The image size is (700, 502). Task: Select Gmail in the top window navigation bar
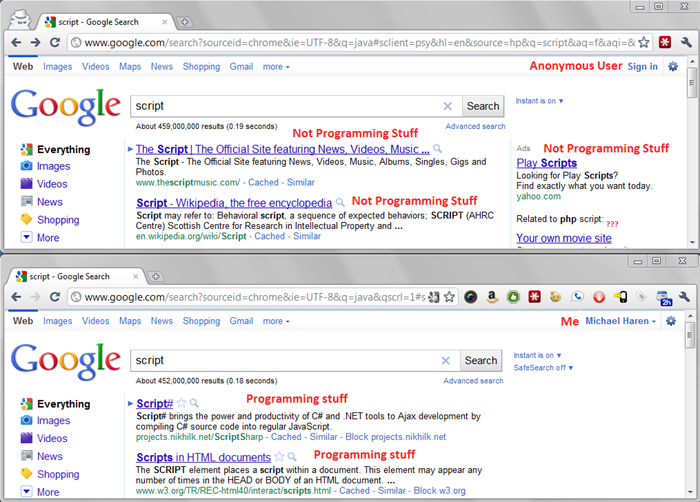[241, 67]
